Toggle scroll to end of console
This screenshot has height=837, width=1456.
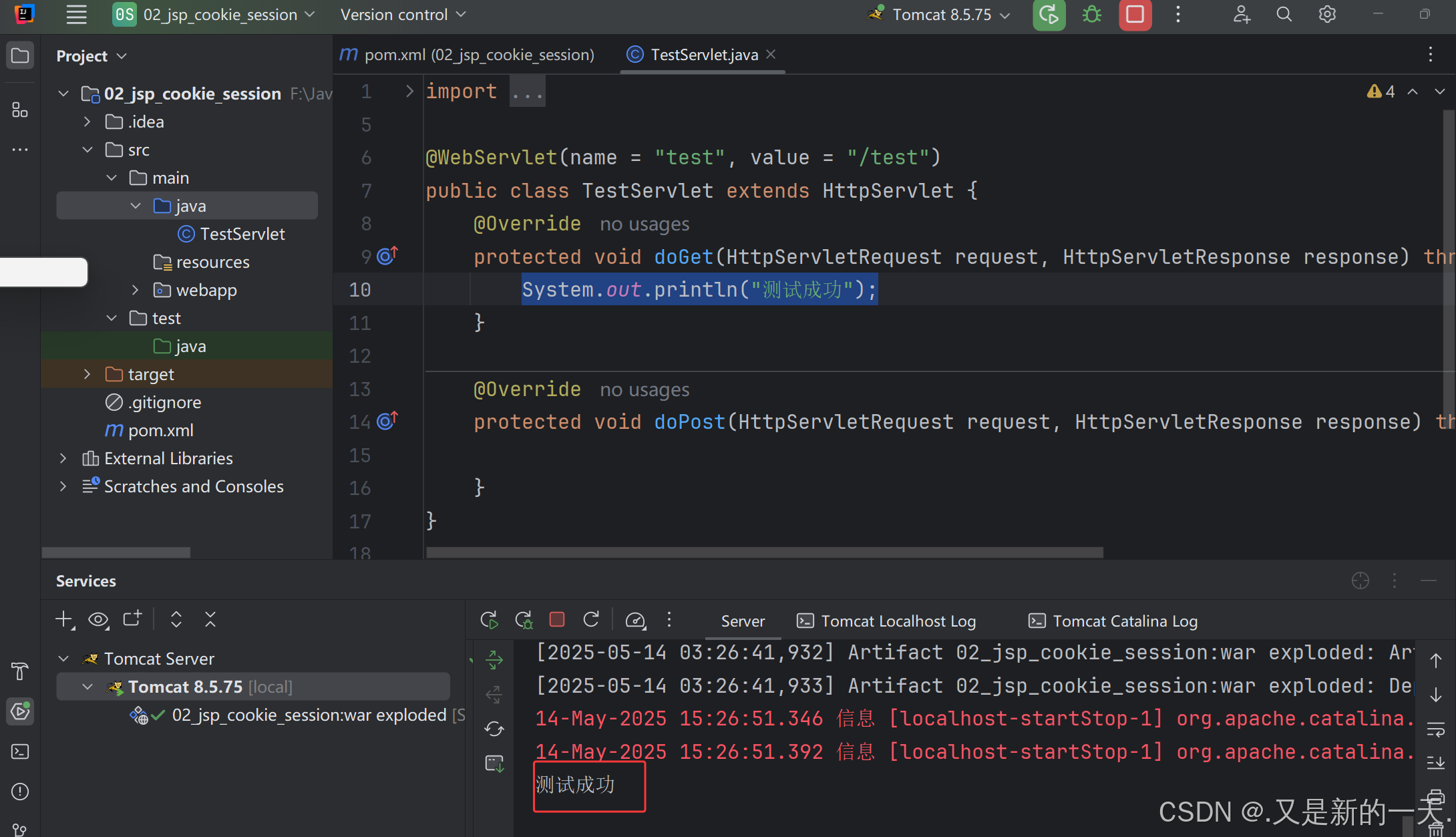tap(1435, 762)
